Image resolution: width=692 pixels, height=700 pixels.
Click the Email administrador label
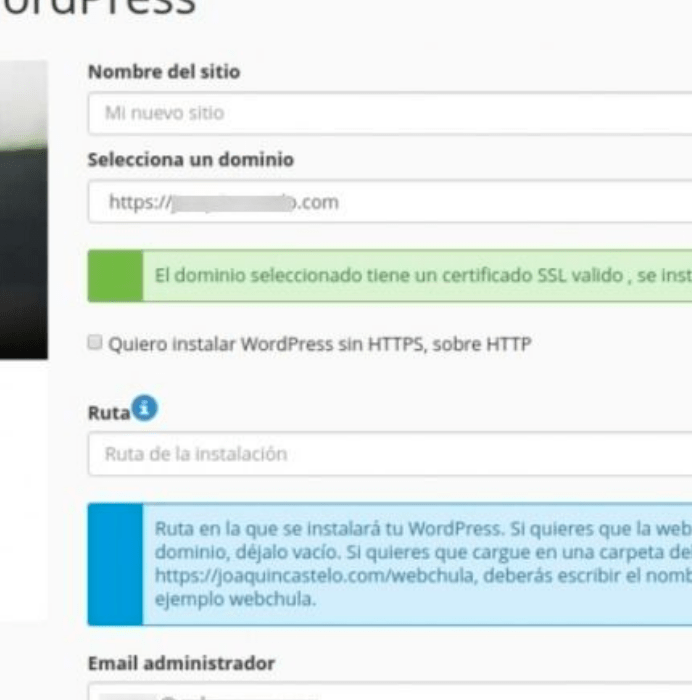[x=181, y=663]
